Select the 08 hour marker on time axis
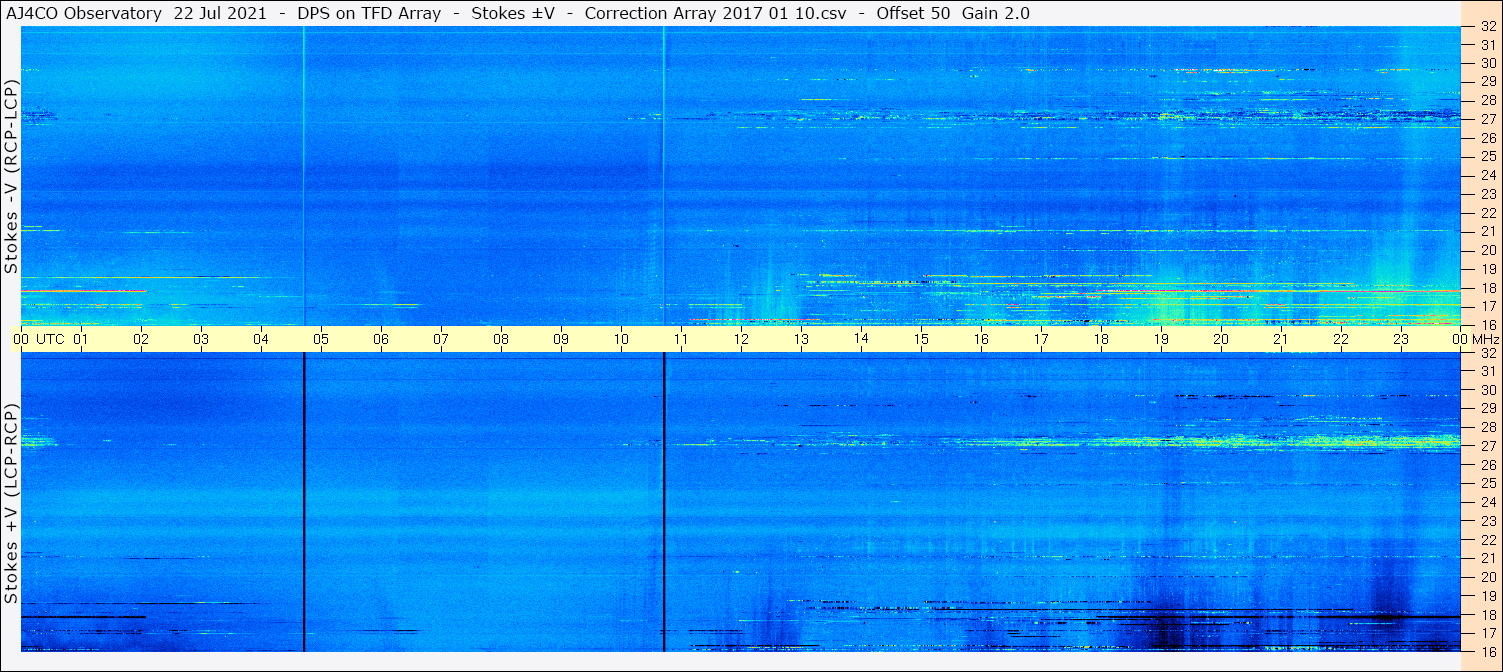1503x672 pixels. click(x=501, y=340)
